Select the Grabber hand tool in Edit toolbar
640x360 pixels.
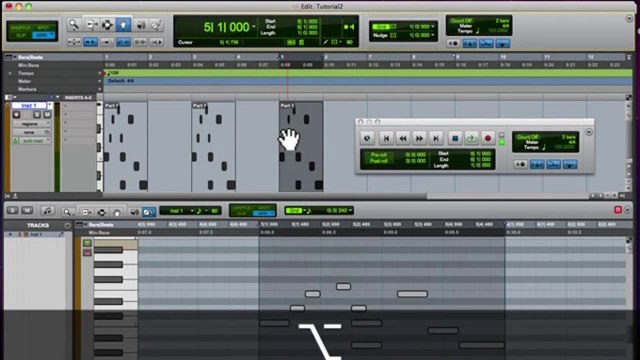pyautogui.click(x=123, y=24)
